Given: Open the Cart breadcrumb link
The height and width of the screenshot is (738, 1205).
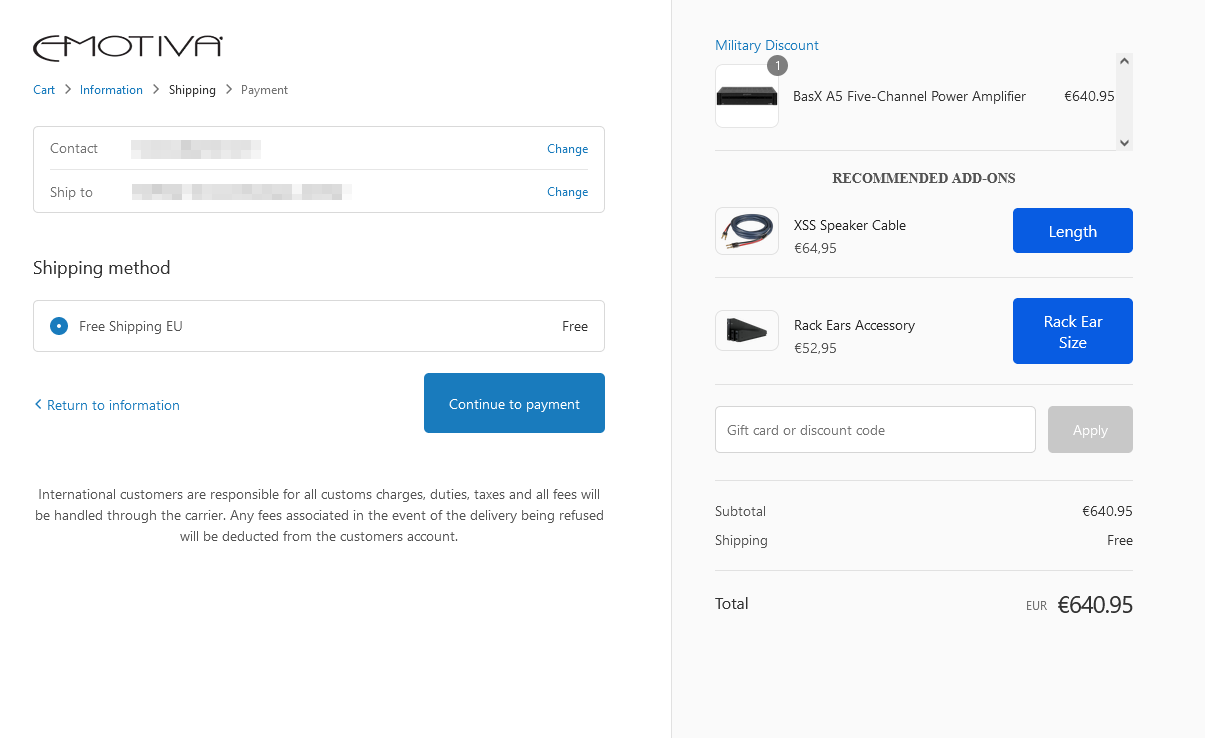Looking at the screenshot, I should point(44,90).
